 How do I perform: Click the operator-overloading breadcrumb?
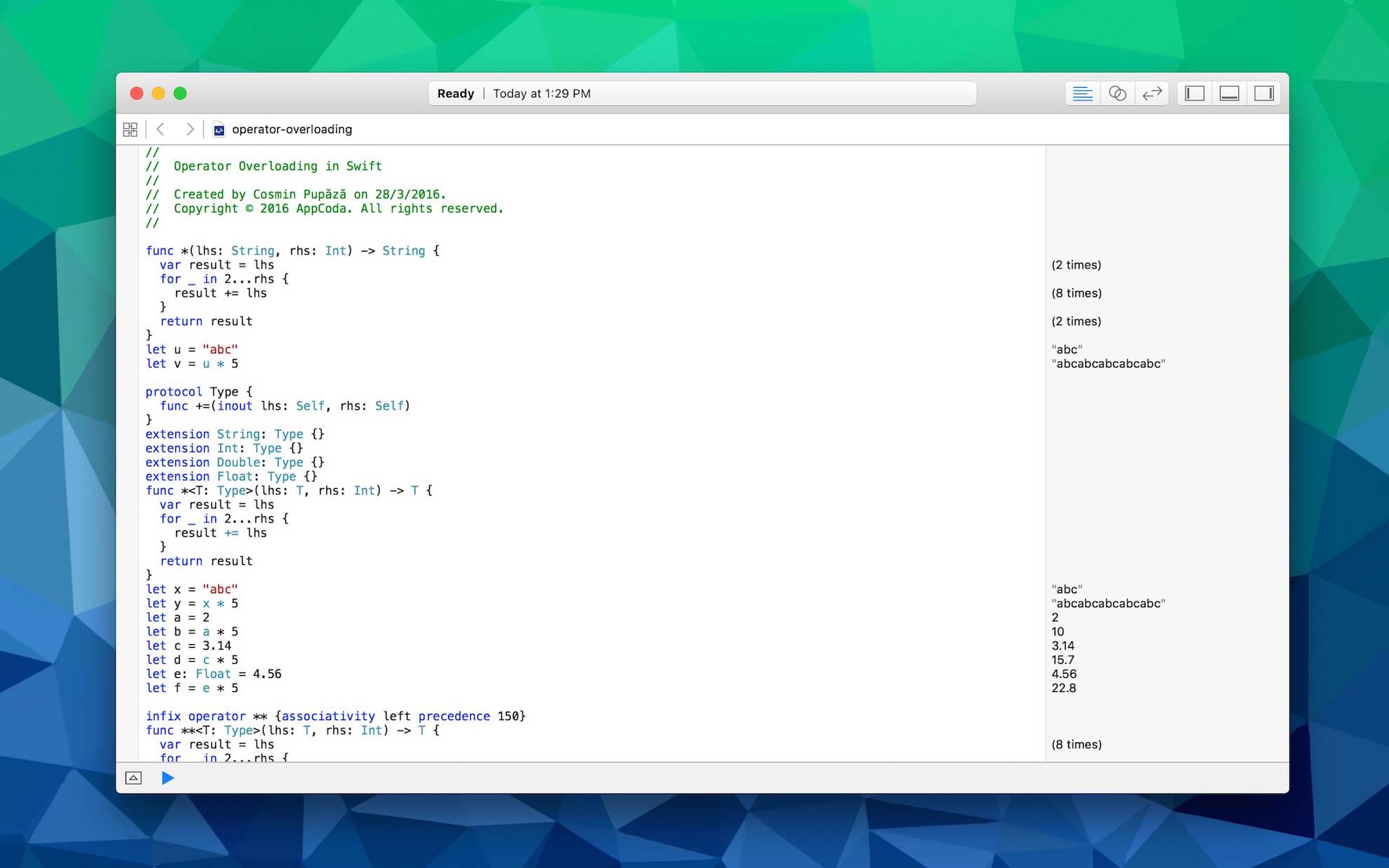[292, 129]
